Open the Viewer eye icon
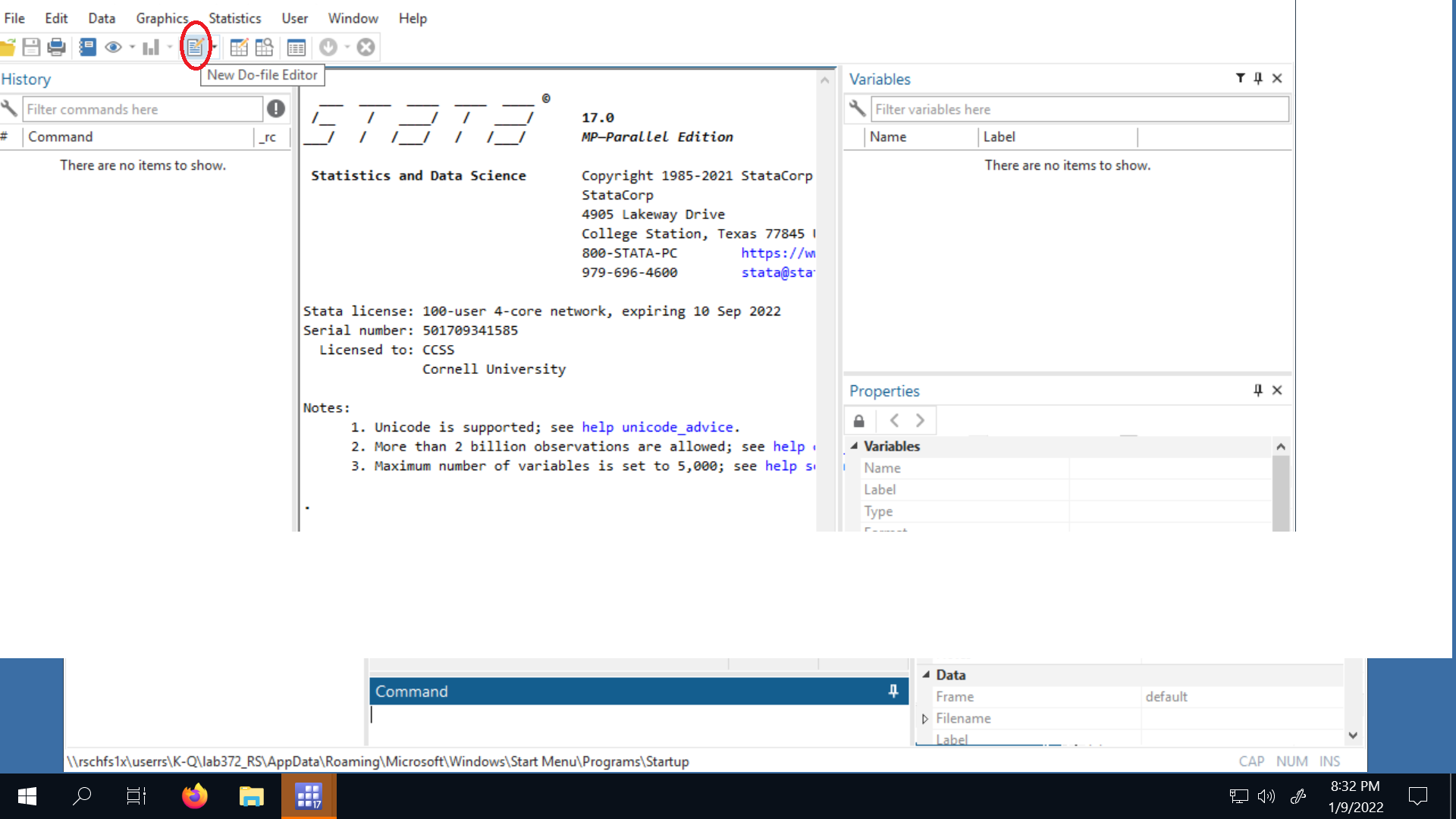Viewport: 1456px width, 819px height. click(x=113, y=48)
